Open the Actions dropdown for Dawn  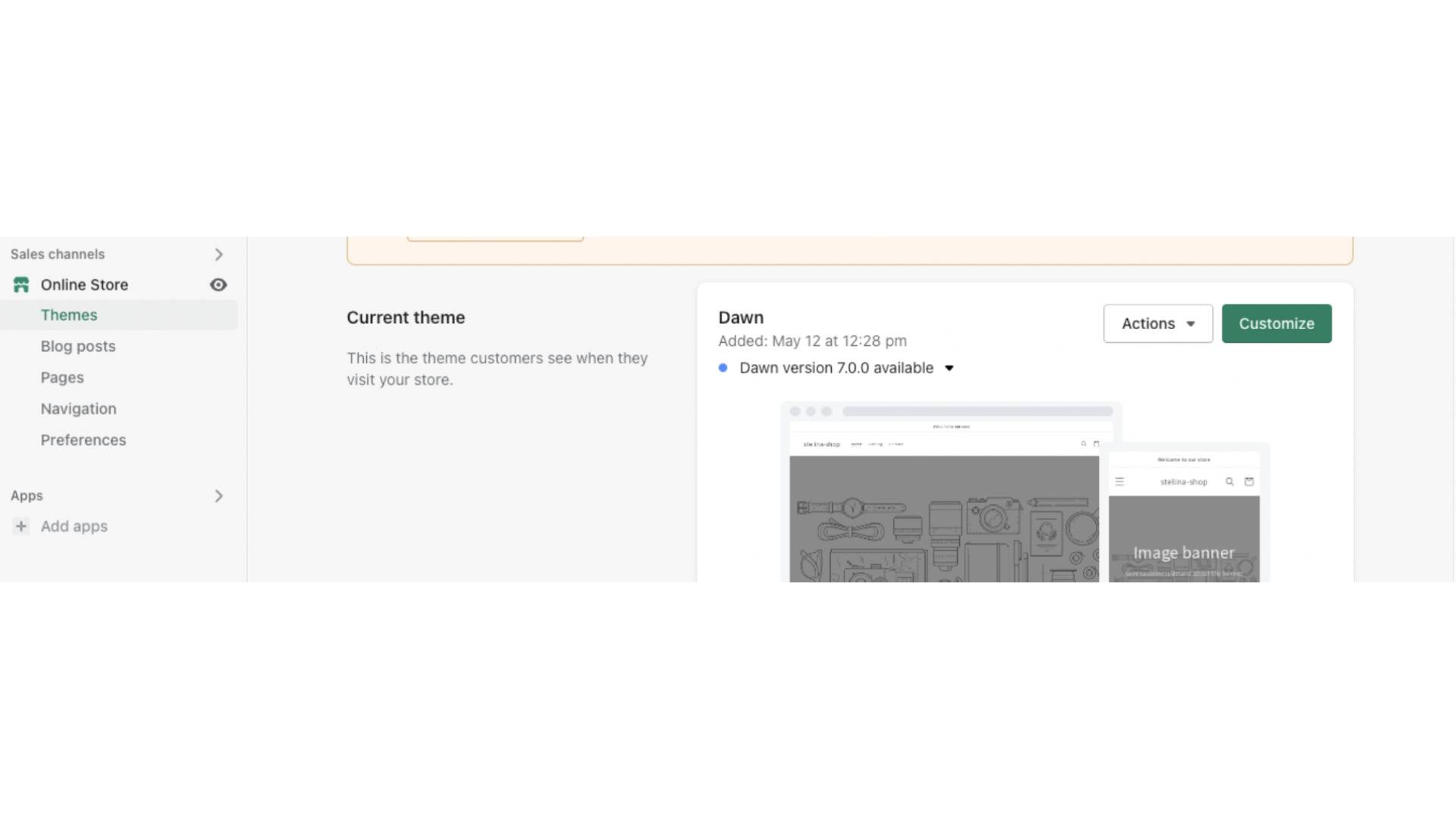(1158, 324)
